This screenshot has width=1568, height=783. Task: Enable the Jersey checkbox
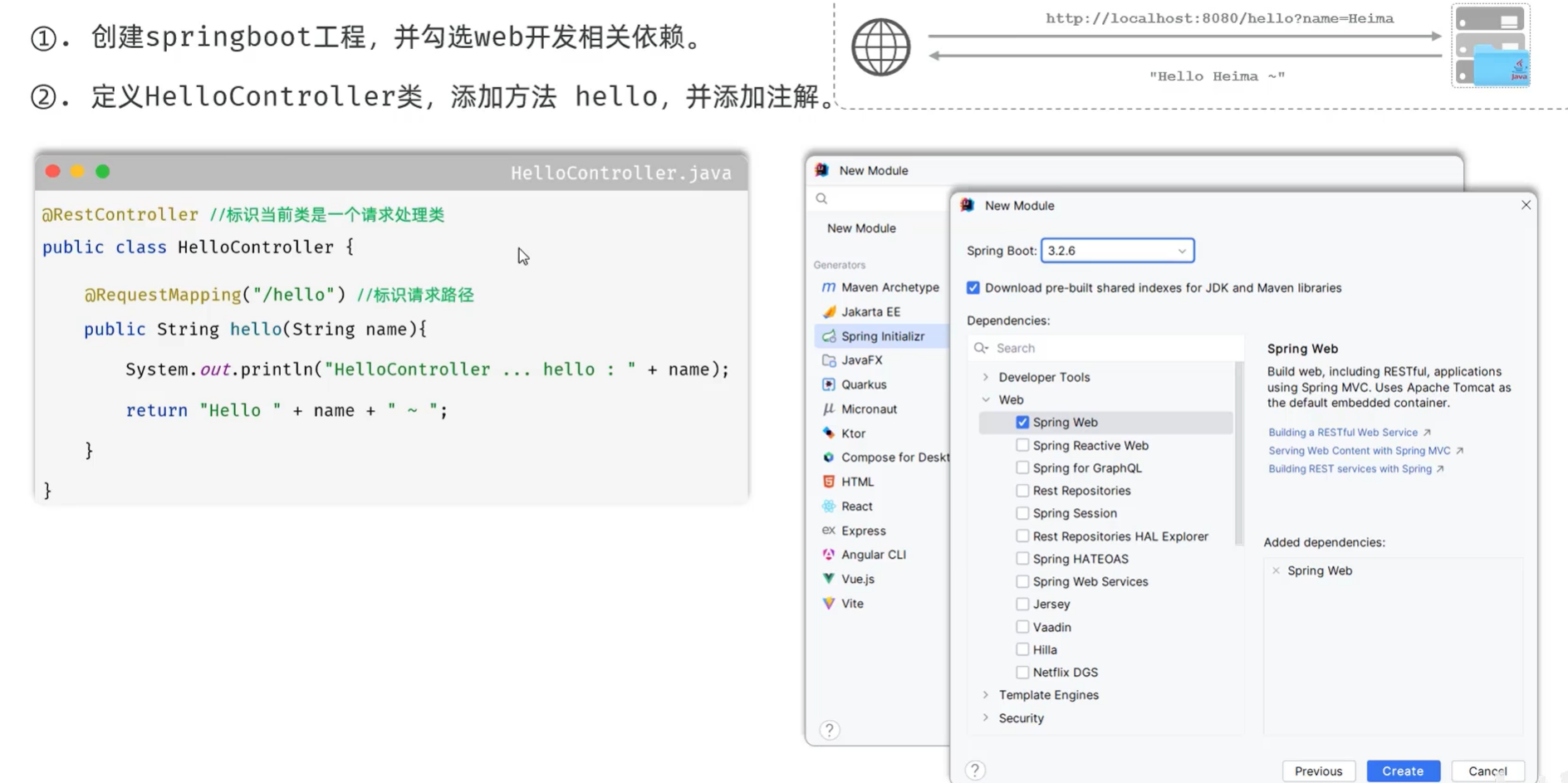(x=1022, y=604)
